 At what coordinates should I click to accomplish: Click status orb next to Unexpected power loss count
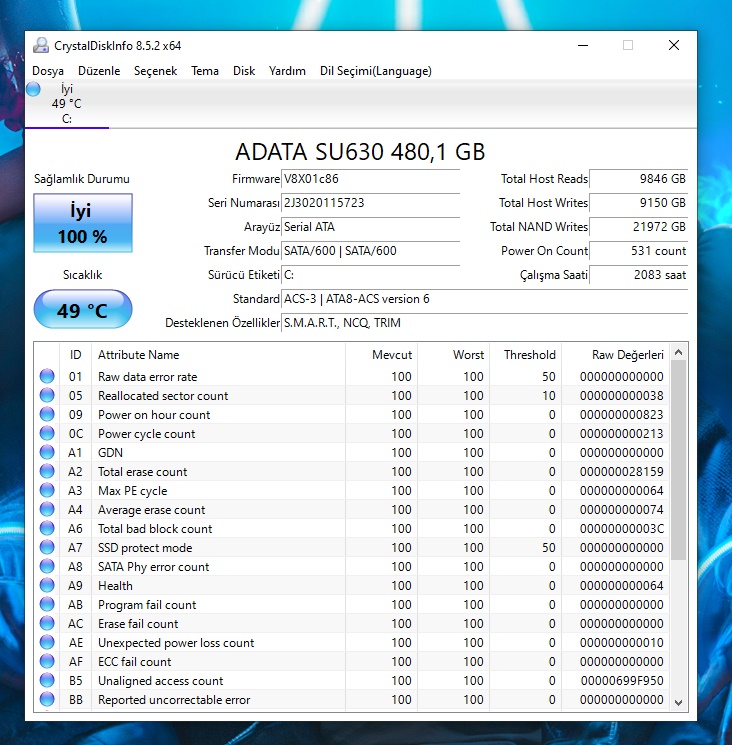[47, 643]
